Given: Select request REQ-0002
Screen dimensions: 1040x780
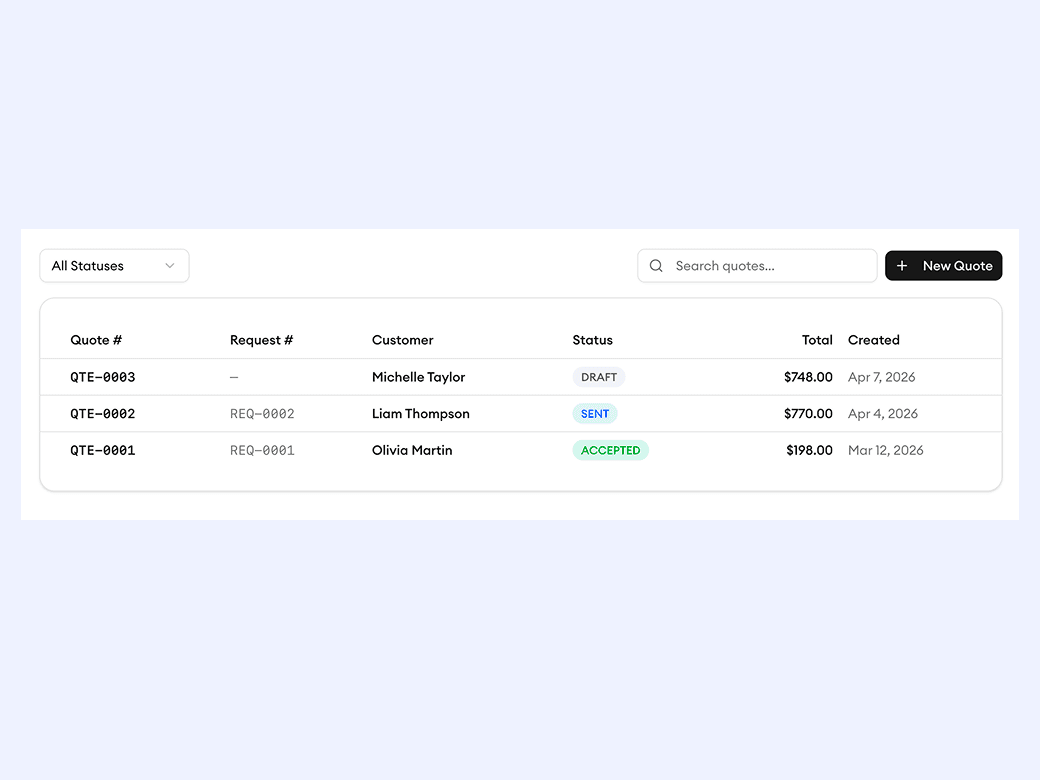Looking at the screenshot, I should pyautogui.click(x=262, y=414).
